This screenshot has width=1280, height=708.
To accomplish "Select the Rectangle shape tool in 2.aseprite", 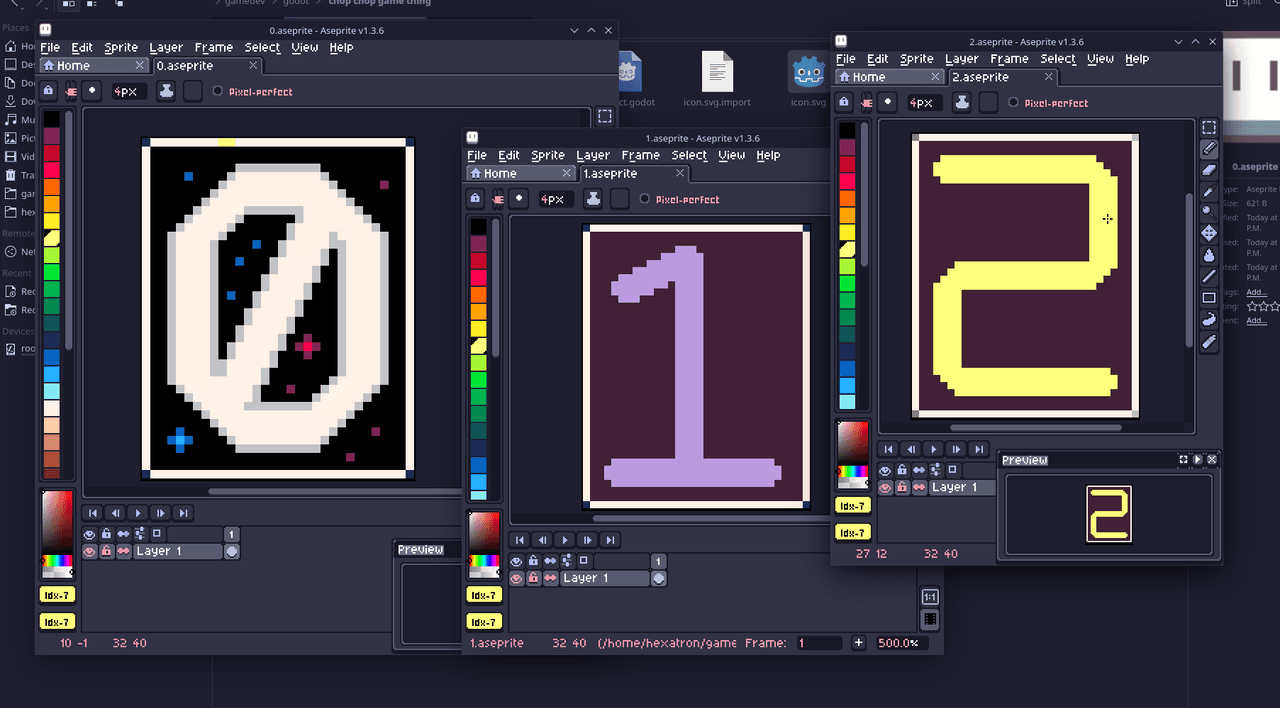I will pyautogui.click(x=1209, y=298).
